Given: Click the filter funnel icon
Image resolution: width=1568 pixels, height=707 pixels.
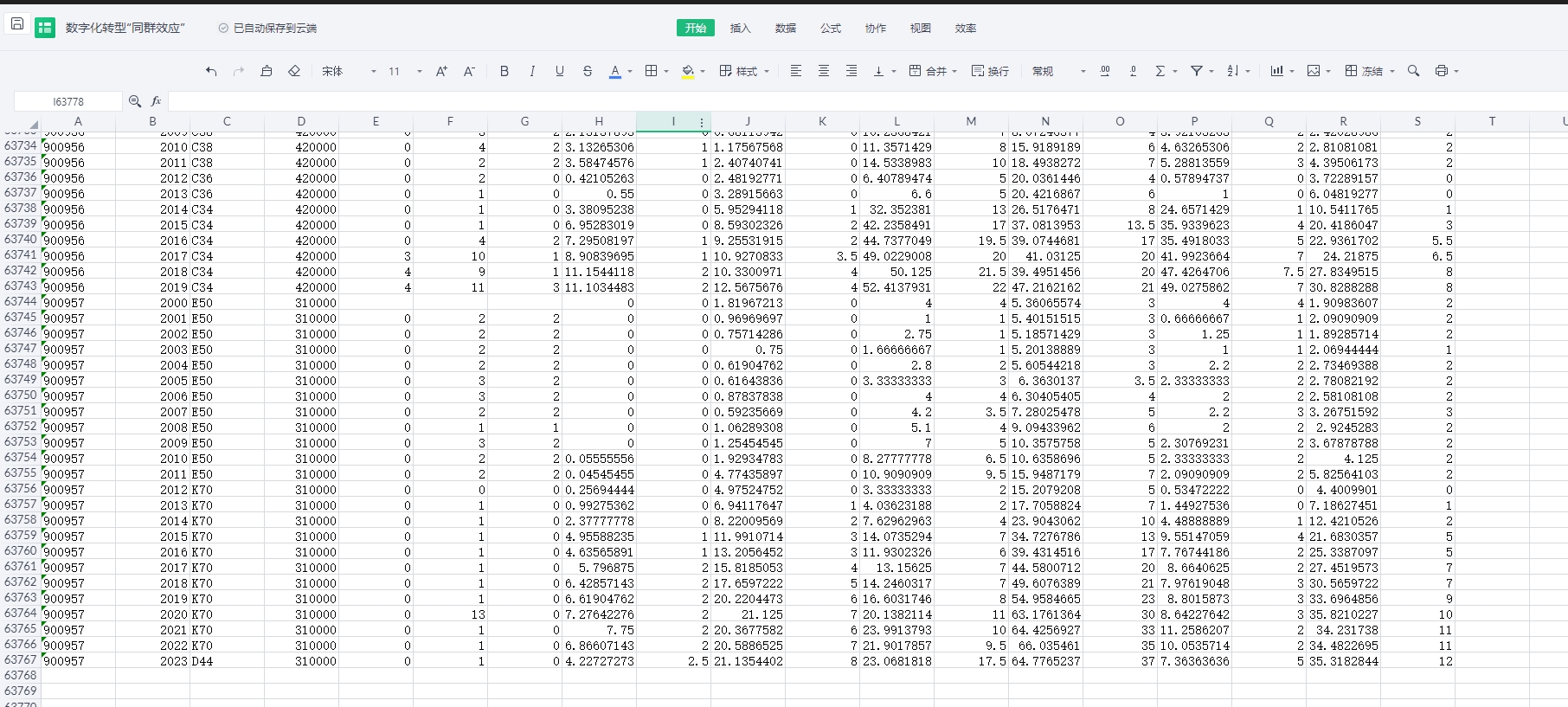Looking at the screenshot, I should [1197, 71].
